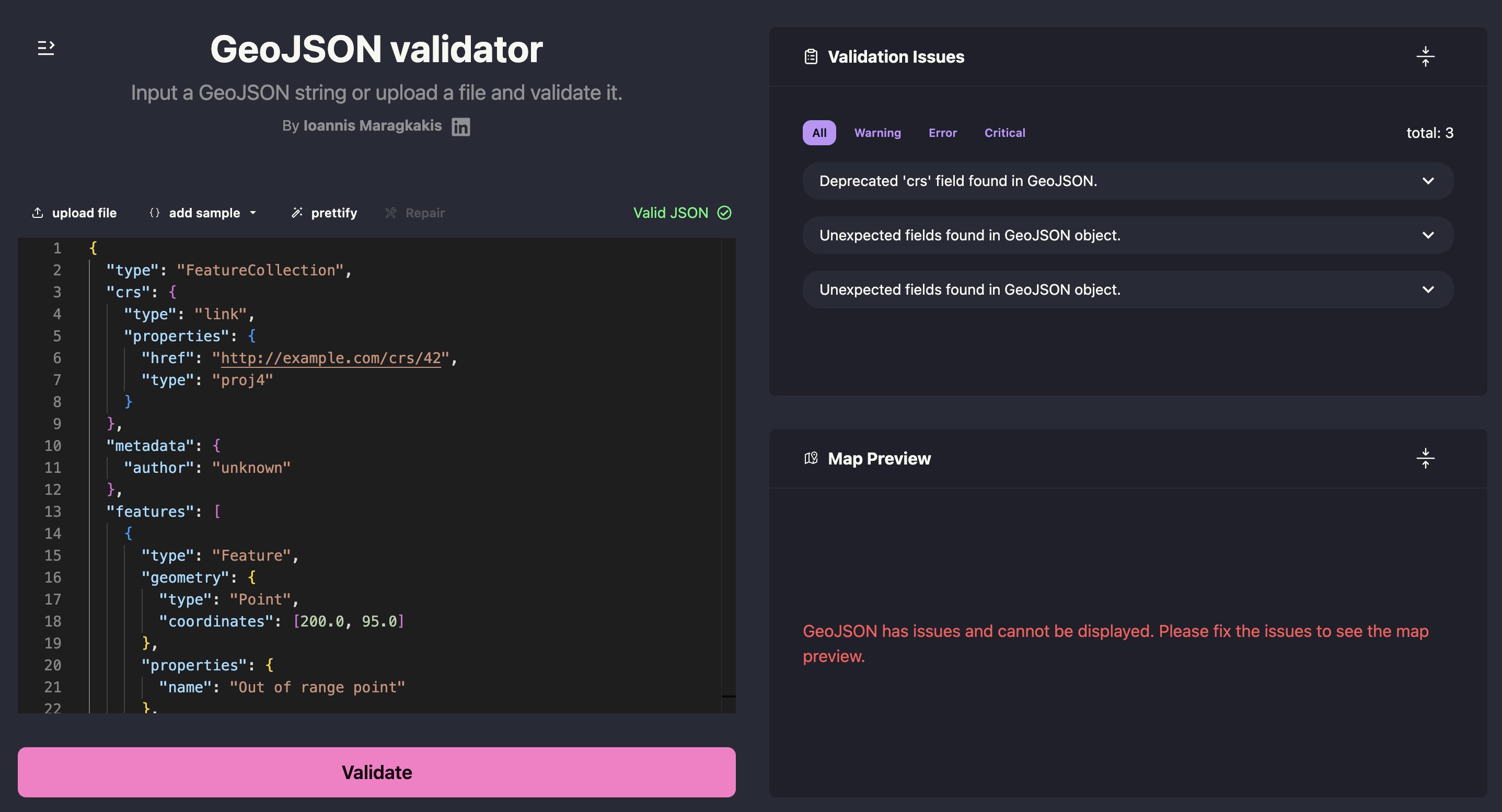Click the "FeatureCollection" value in editor
Viewport: 1502px width, 812px height.
click(260, 270)
